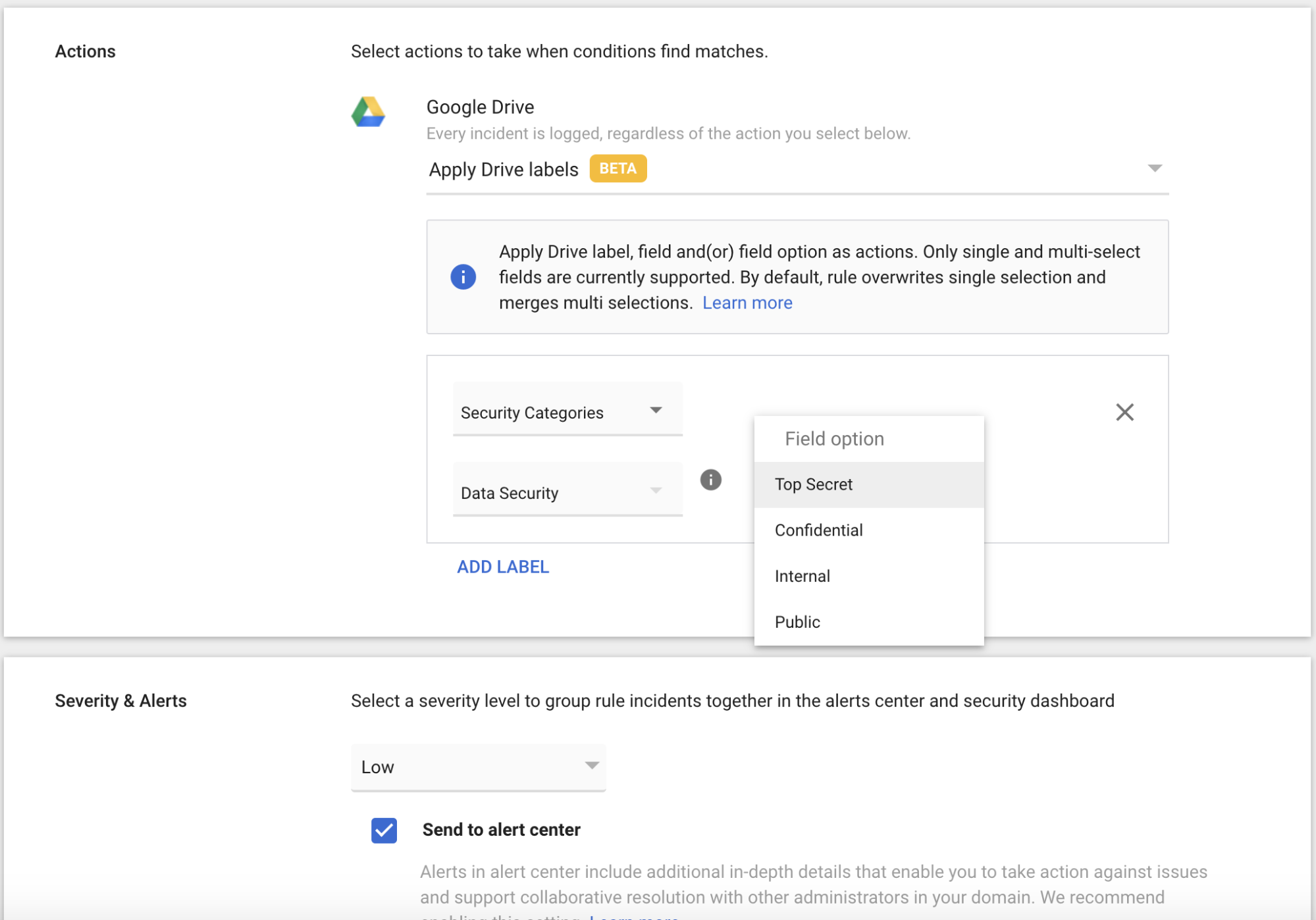
Task: Click the BETA badge next to Apply Drive labels
Action: [x=618, y=168]
